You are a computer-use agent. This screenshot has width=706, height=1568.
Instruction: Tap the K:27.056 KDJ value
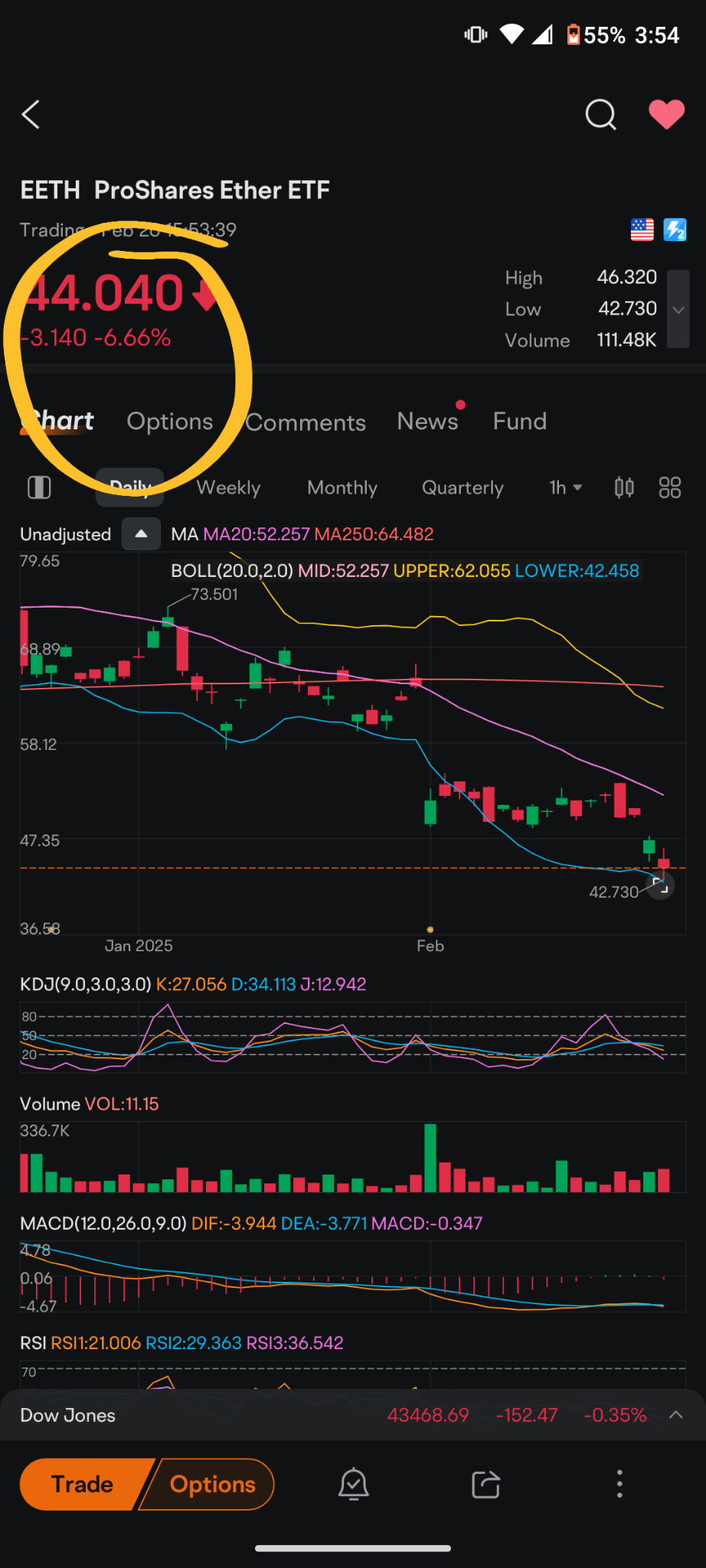[191, 984]
